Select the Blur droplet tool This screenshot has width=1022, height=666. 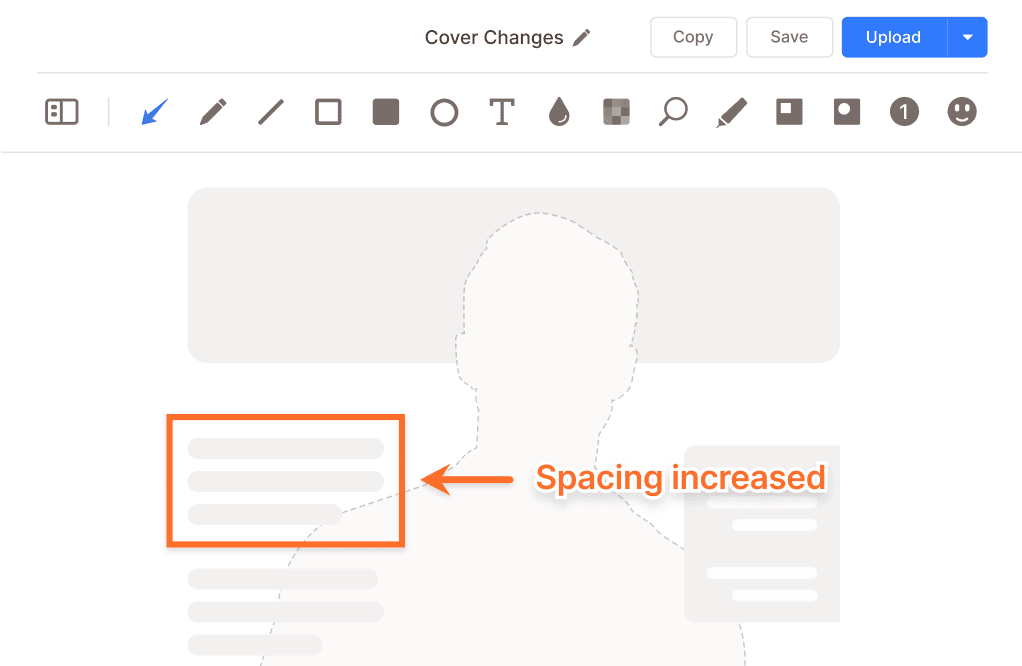559,112
